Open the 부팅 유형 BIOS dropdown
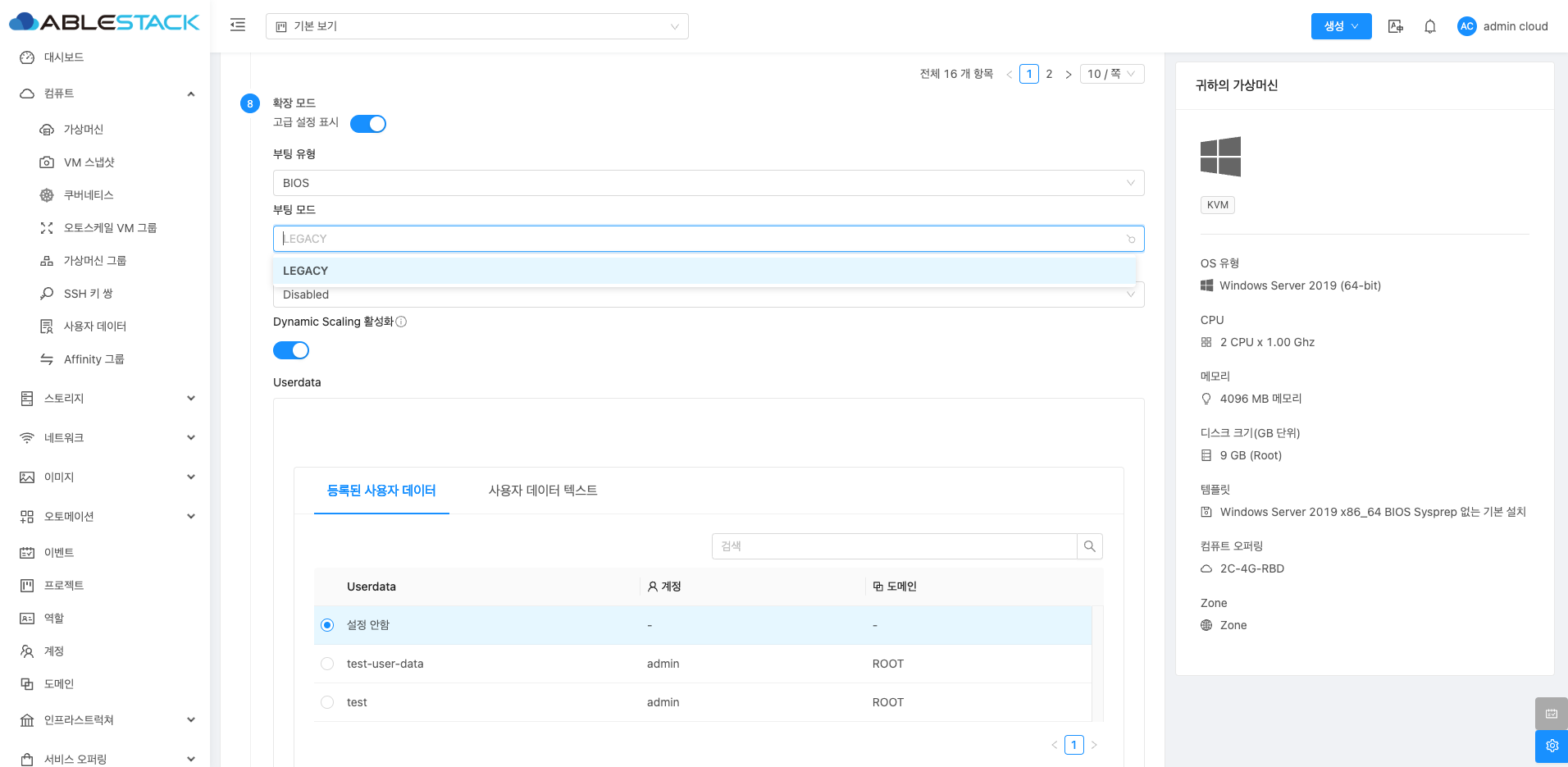This screenshot has height=767, width=1568. (708, 183)
